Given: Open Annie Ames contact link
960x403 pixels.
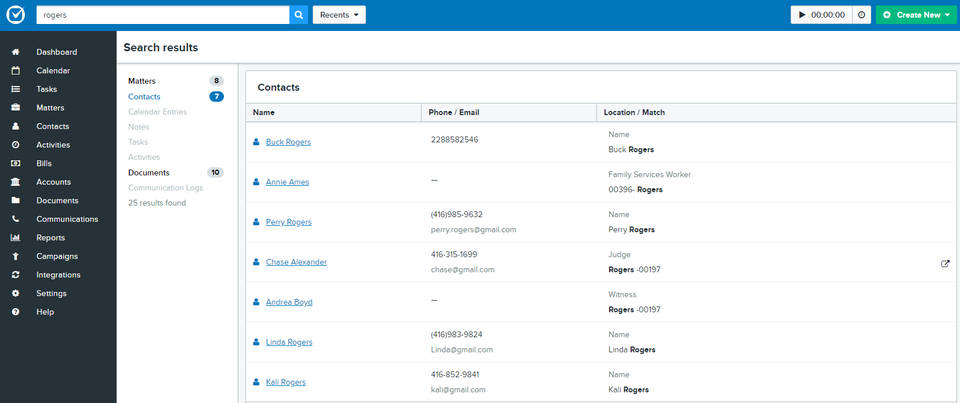Looking at the screenshot, I should (x=287, y=182).
